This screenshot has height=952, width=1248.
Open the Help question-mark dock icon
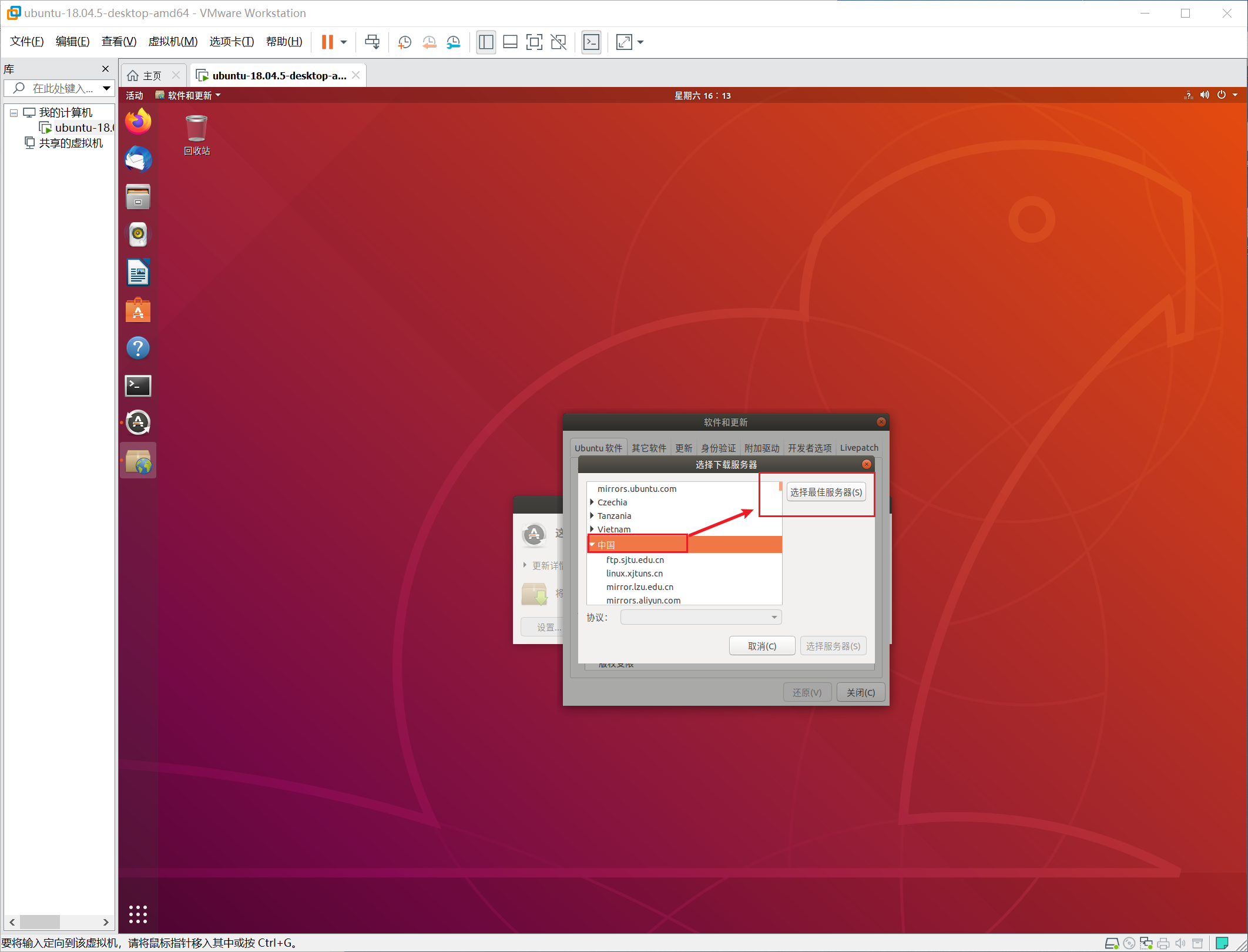pyautogui.click(x=138, y=348)
